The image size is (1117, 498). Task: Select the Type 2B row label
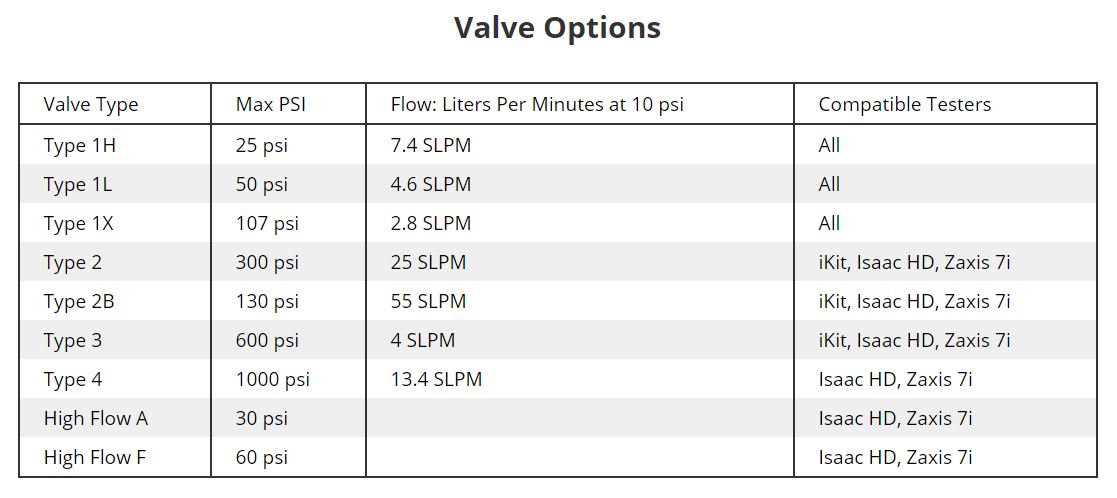pos(78,301)
